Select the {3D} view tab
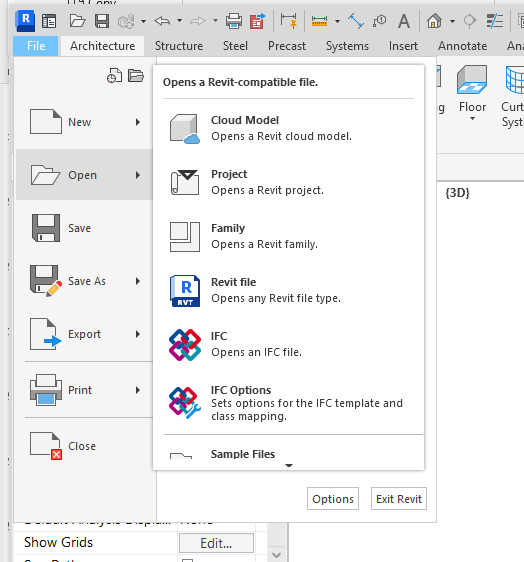Screen dimensions: 524x562 (457, 193)
